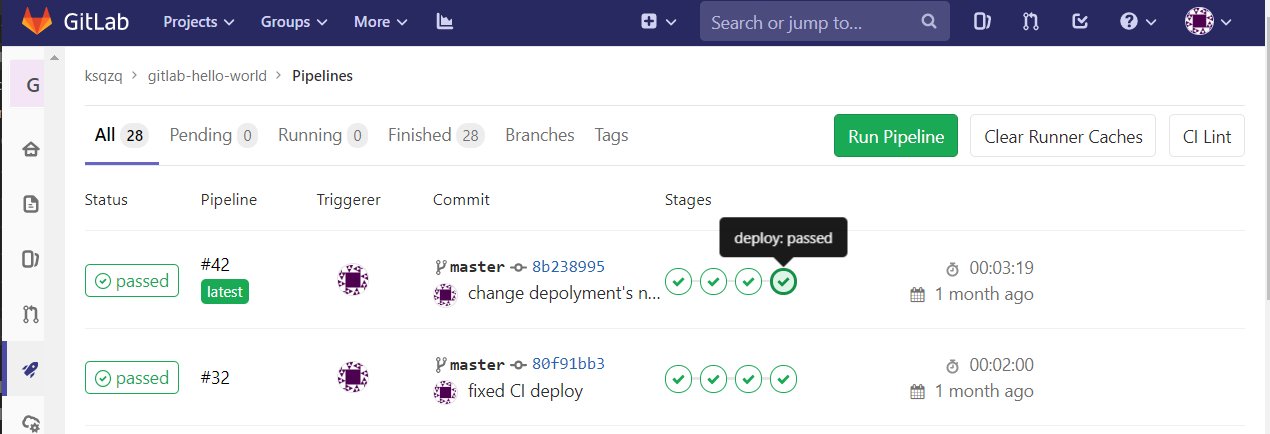Select the All pipelines tab
This screenshot has height=434, width=1270.
pyautogui.click(x=122, y=135)
